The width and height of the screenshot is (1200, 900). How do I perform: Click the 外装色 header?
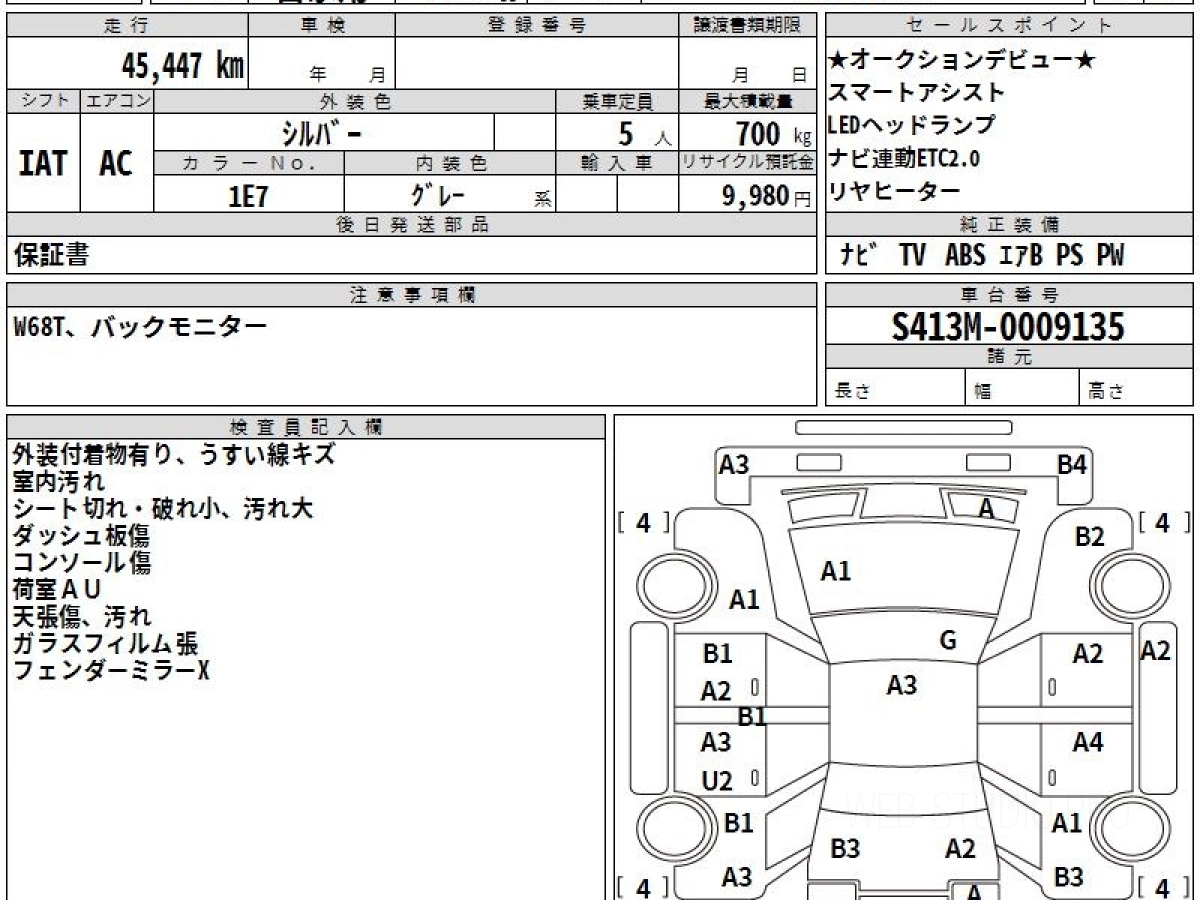(x=355, y=101)
